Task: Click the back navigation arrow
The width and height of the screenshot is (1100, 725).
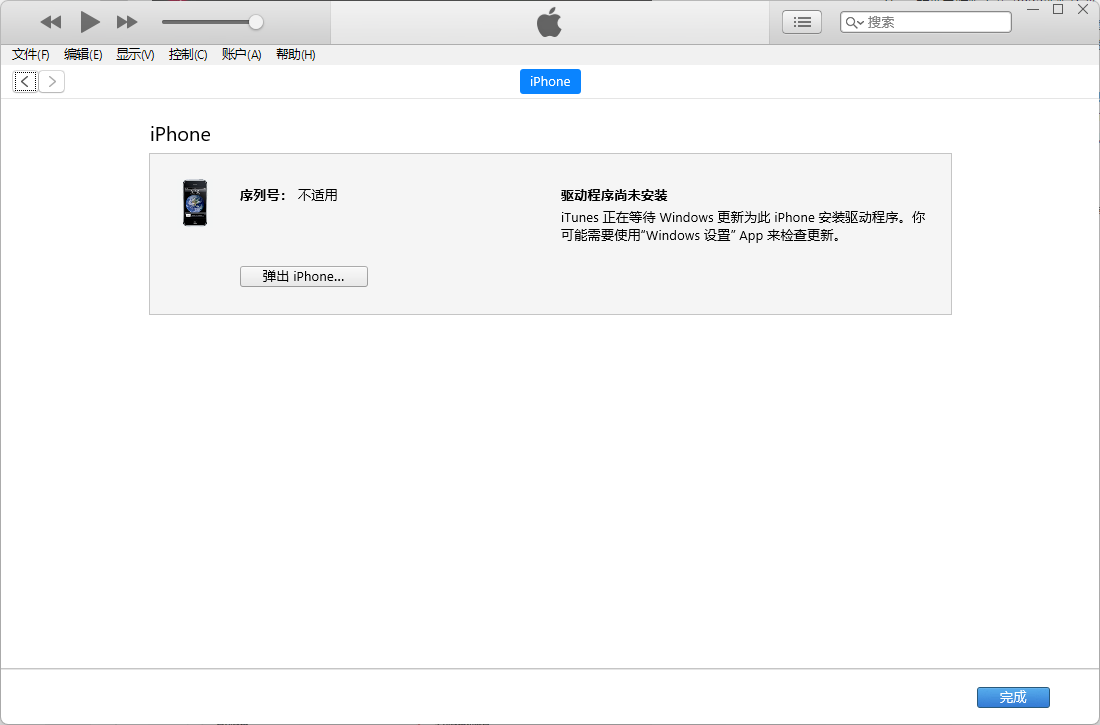Action: point(25,82)
